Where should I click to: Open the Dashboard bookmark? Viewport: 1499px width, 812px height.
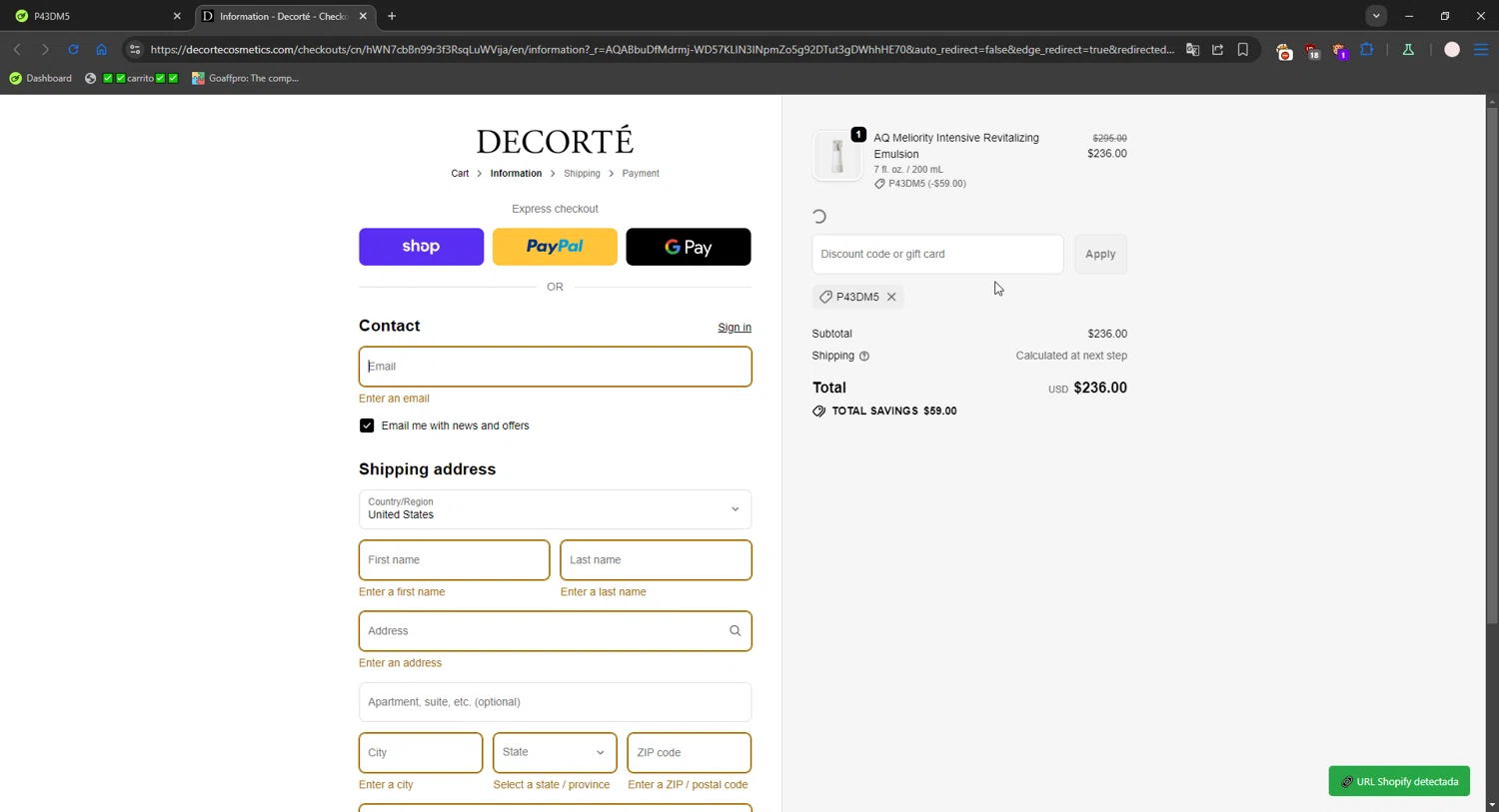point(41,78)
